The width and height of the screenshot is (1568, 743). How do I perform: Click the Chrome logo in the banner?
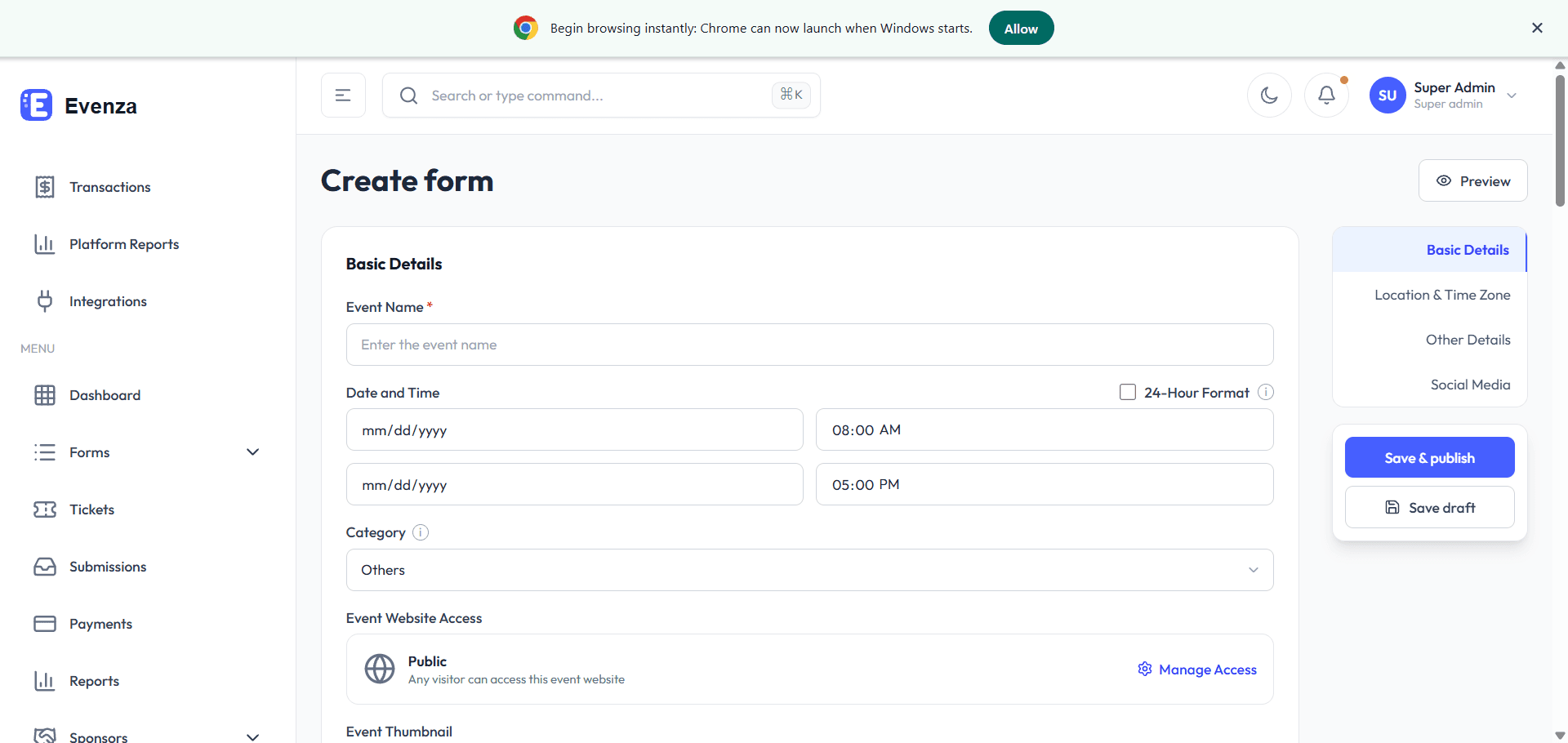pyautogui.click(x=526, y=28)
